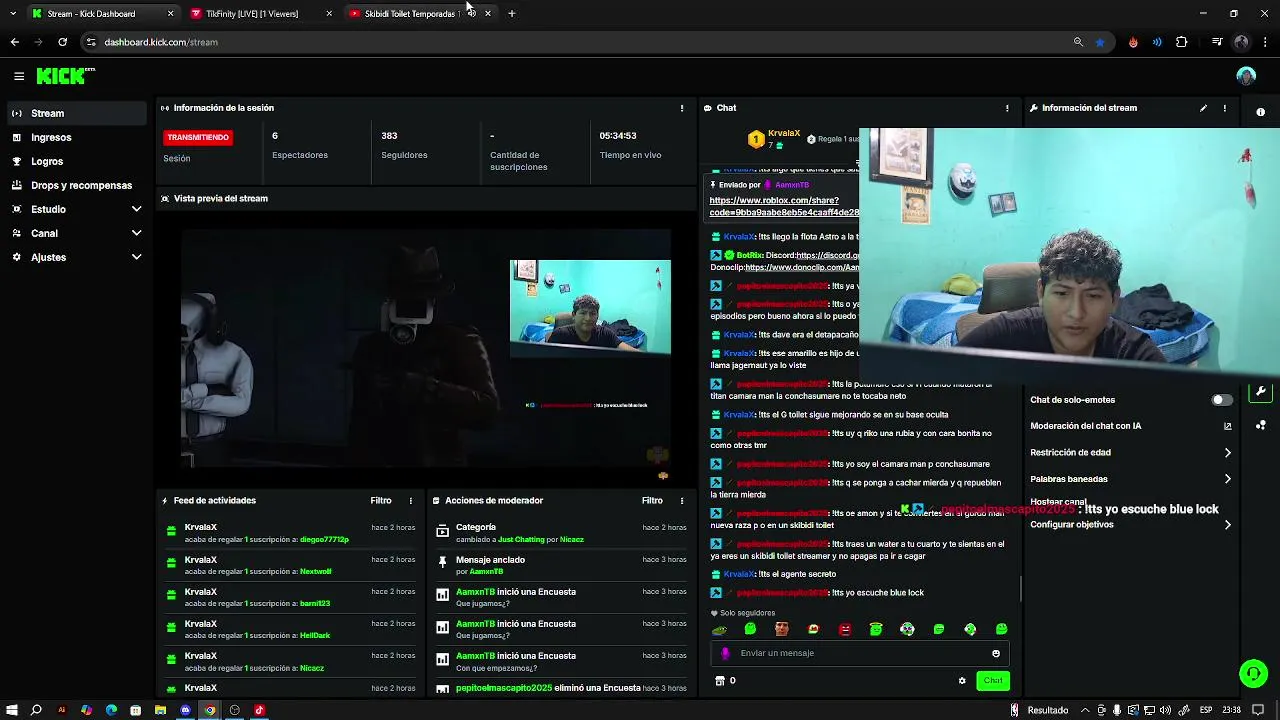Image resolution: width=1280 pixels, height=720 pixels.
Task: Click the address bar URL
Action: (x=161, y=42)
